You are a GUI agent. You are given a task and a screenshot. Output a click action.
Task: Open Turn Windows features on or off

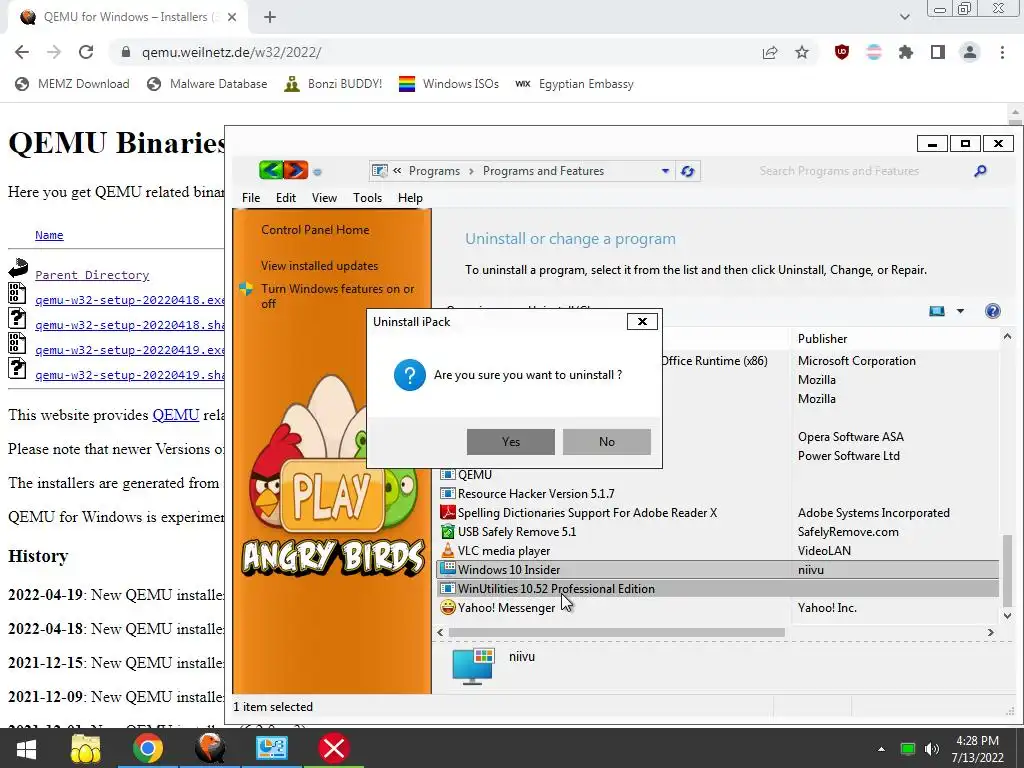click(338, 296)
